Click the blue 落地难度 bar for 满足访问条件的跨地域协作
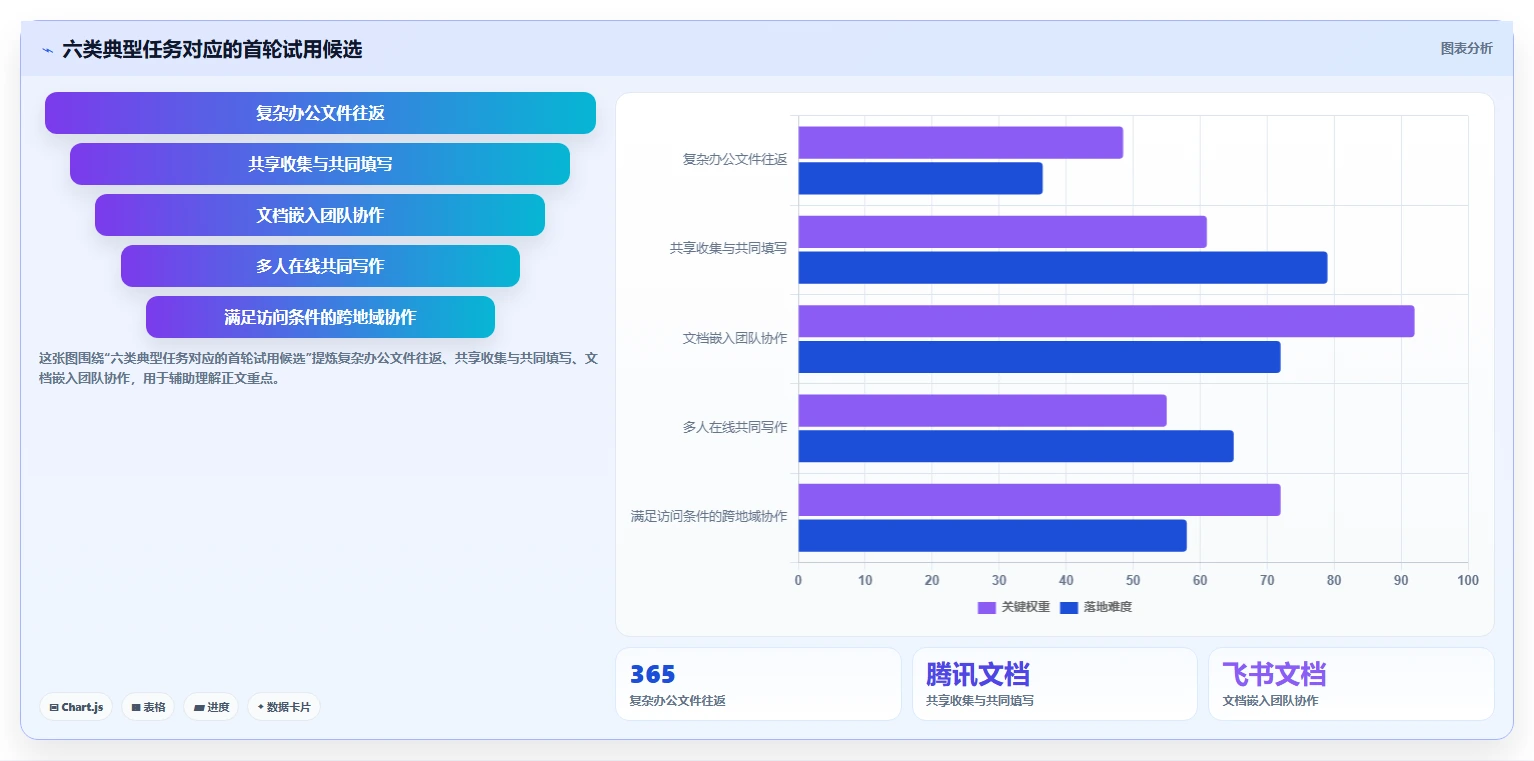This screenshot has width=1534, height=761. pos(992,535)
